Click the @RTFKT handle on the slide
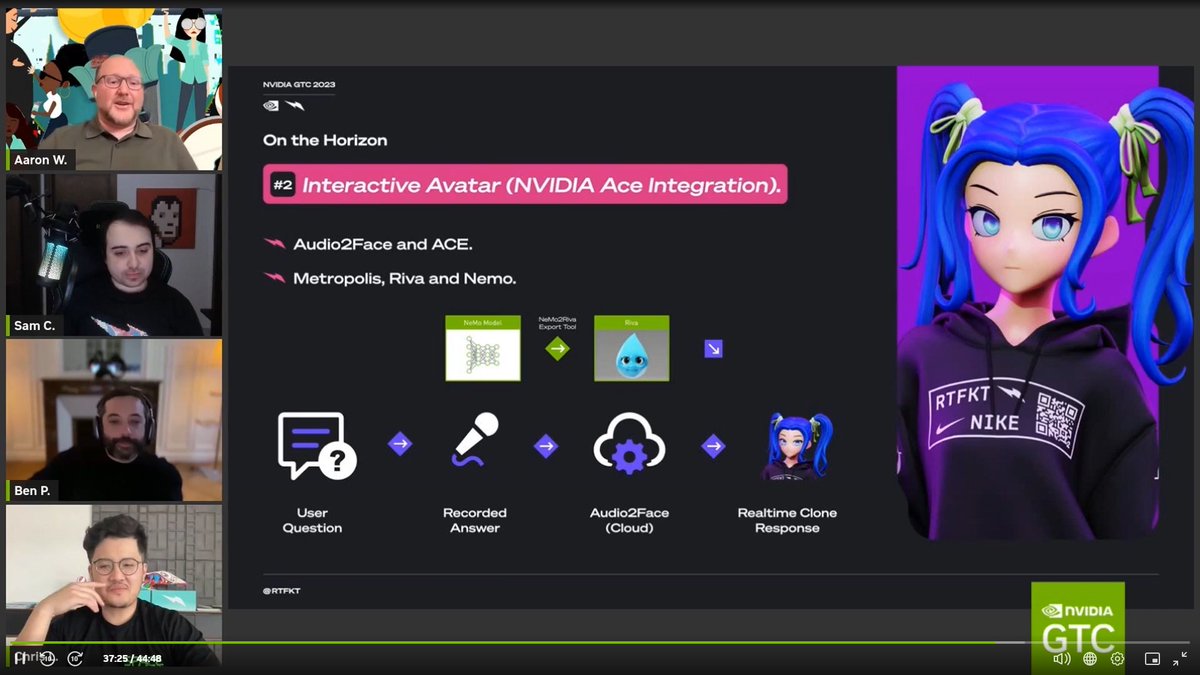This screenshot has height=675, width=1200. point(283,590)
